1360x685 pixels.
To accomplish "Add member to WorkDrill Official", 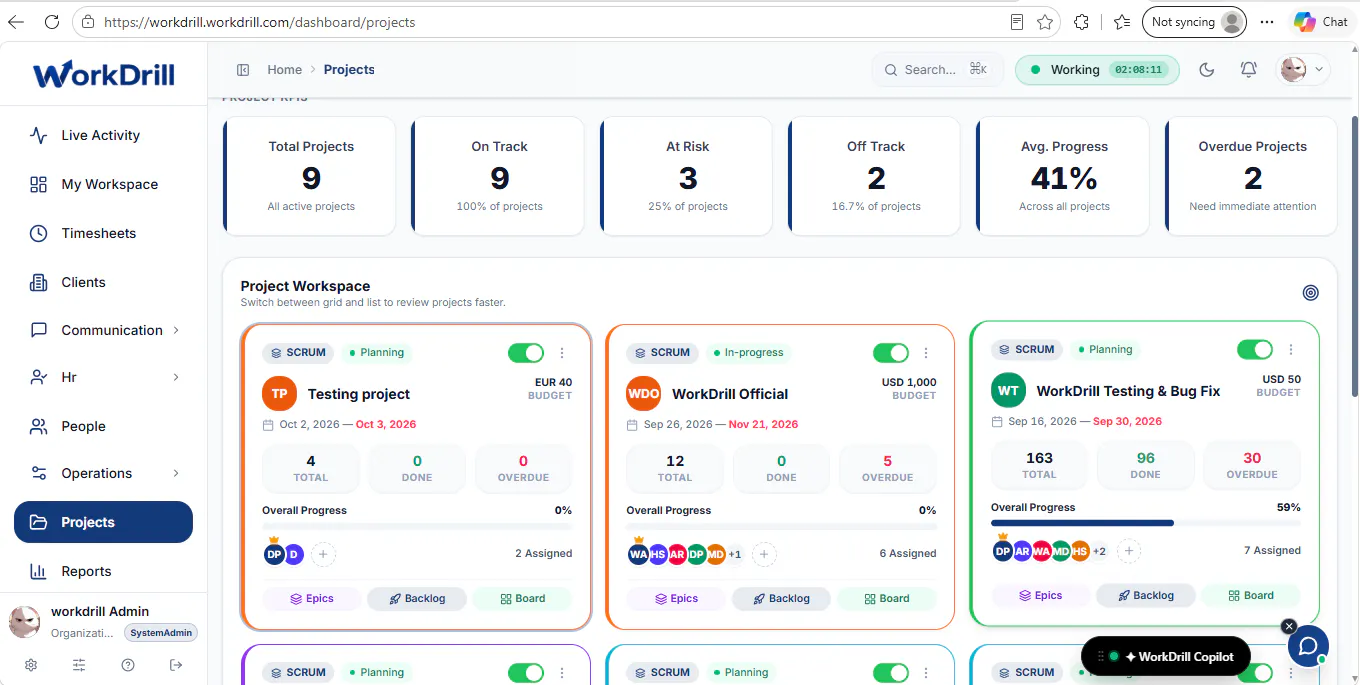I will [764, 554].
